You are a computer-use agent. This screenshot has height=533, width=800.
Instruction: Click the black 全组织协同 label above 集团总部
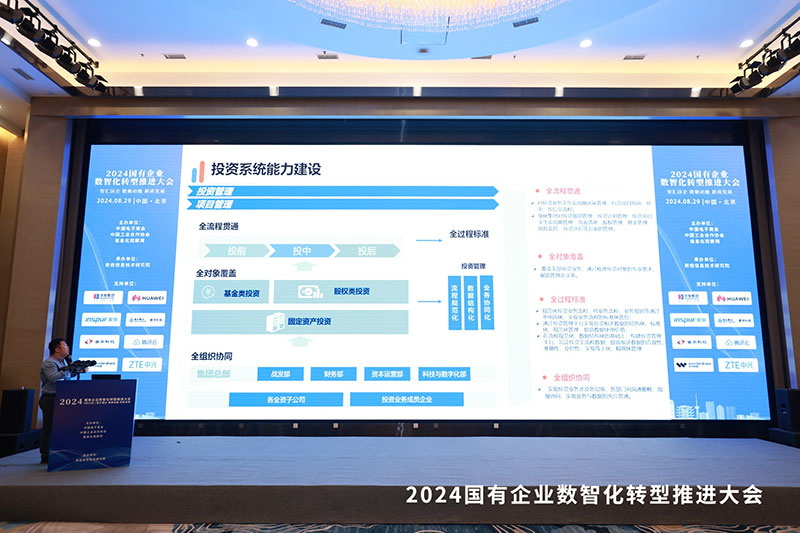pyautogui.click(x=212, y=356)
